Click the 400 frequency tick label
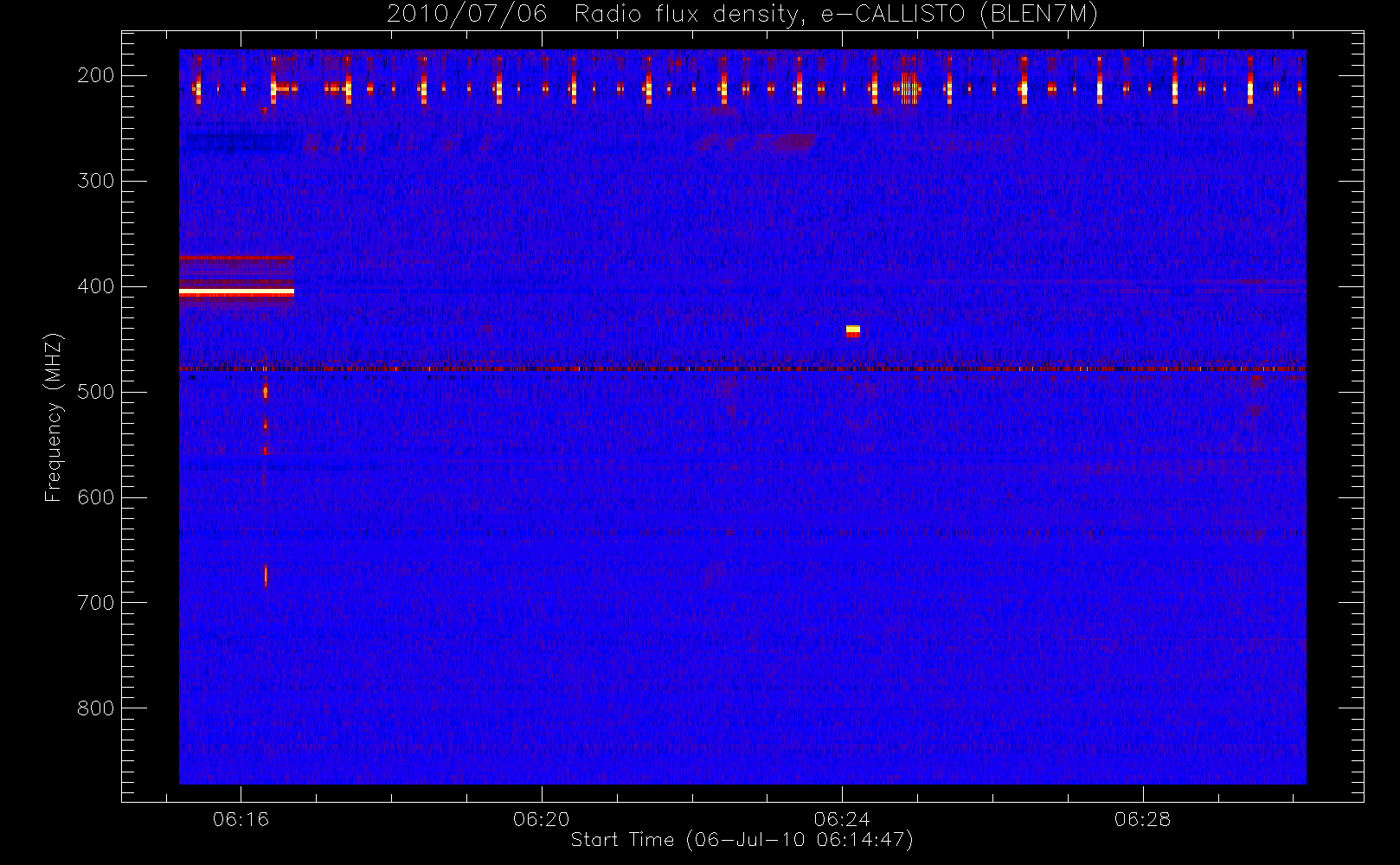Viewport: 1400px width, 865px height. pyautogui.click(x=96, y=286)
